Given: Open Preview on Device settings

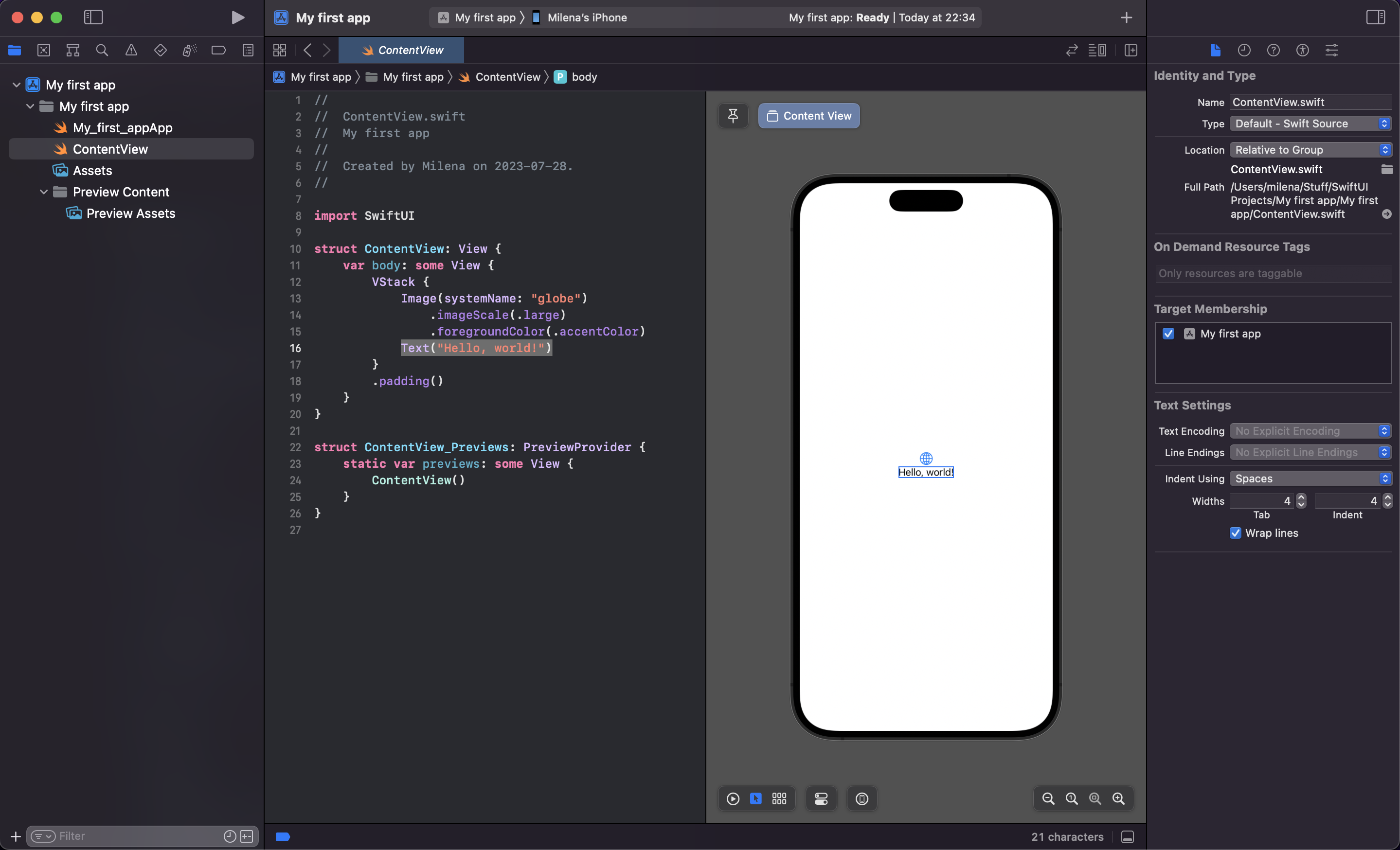Looking at the screenshot, I should [x=862, y=799].
